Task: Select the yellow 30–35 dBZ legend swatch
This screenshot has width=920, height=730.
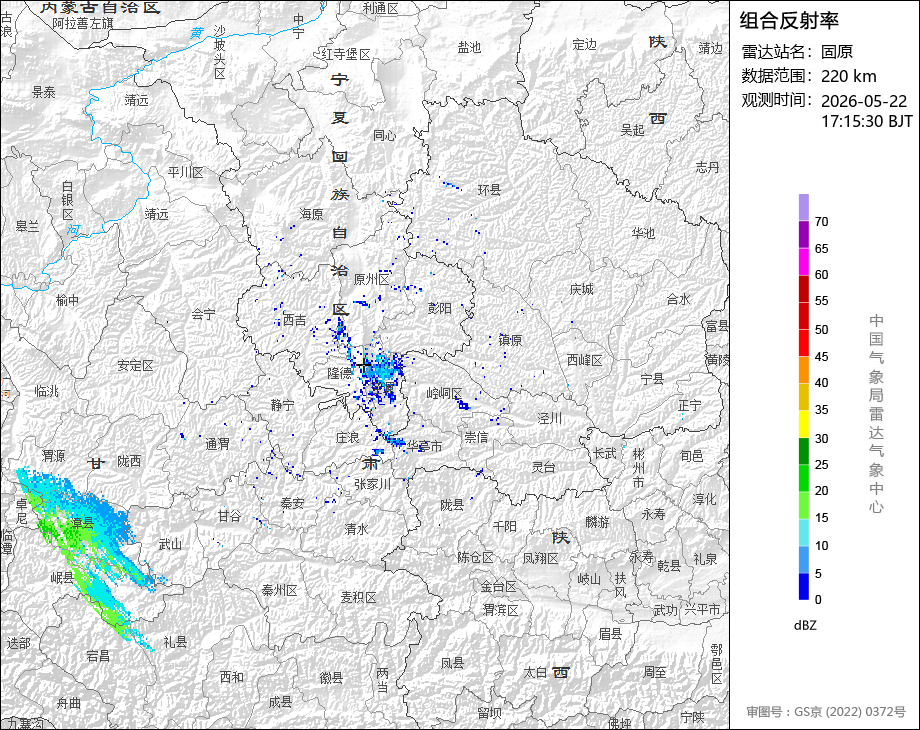Action: pos(803,424)
